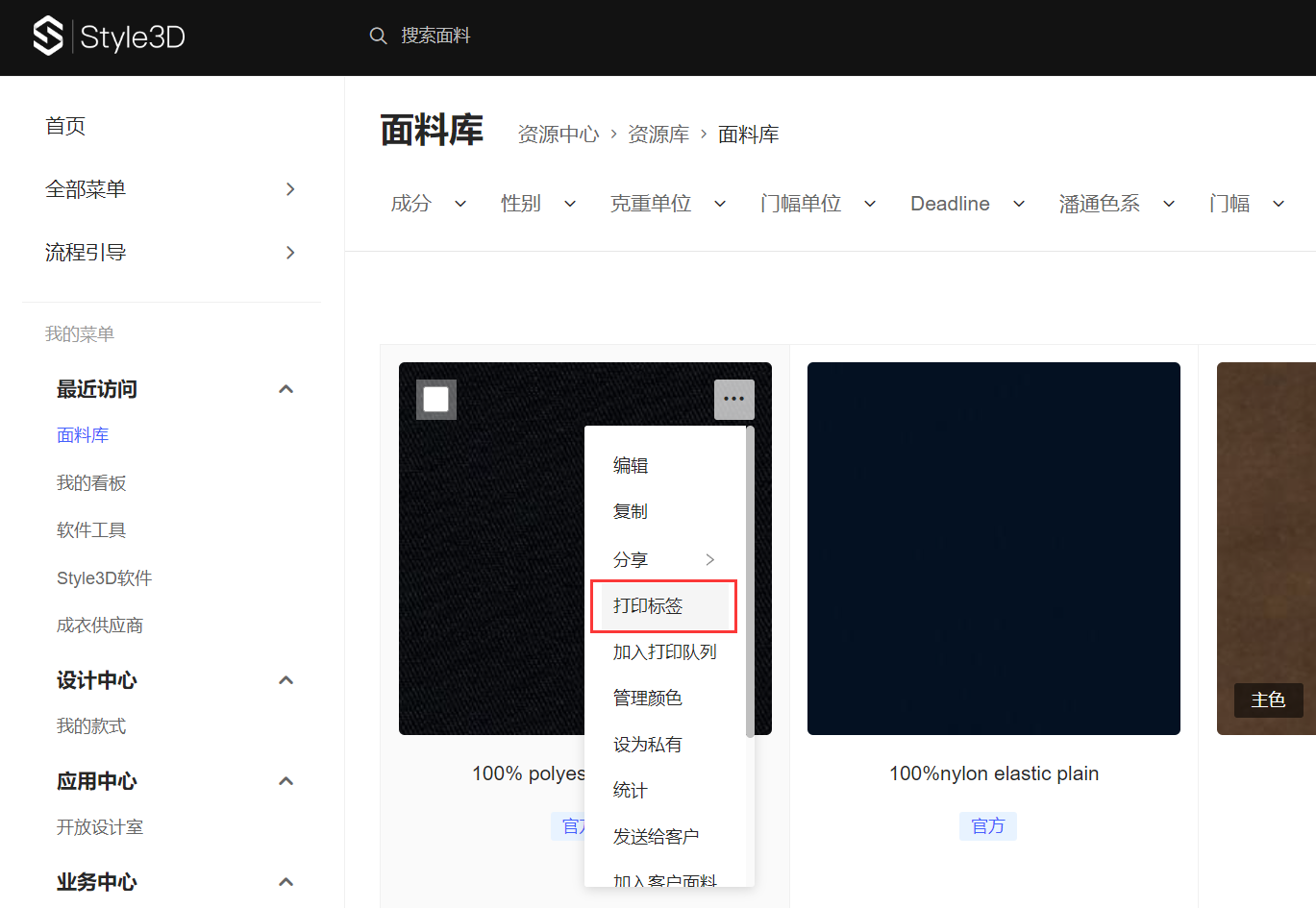
Task: Open 开放设计室 in the sidebar
Action: tap(100, 827)
